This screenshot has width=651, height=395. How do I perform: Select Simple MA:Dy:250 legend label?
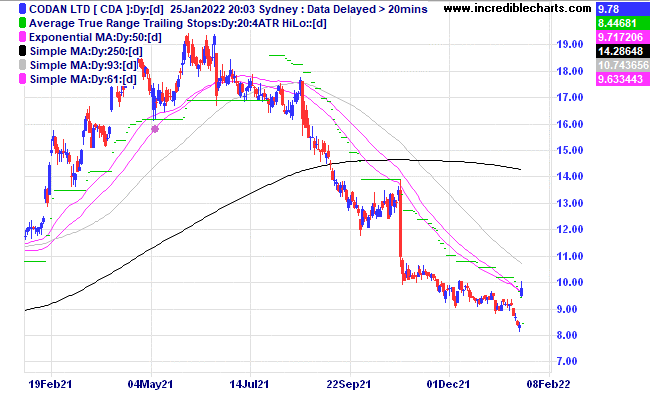[x=86, y=52]
